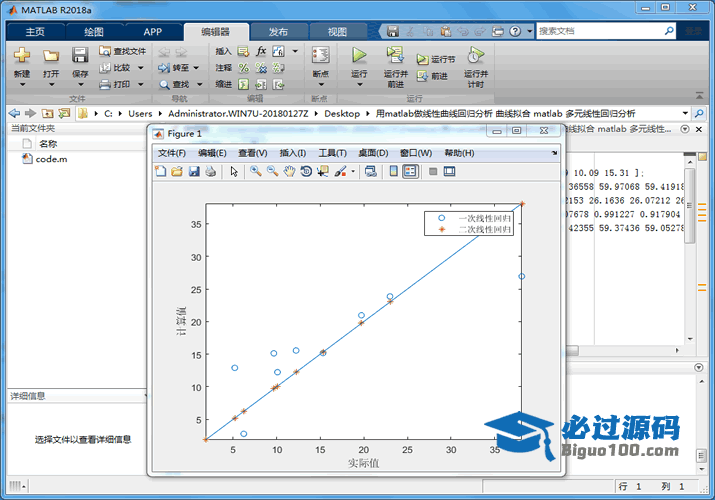Screen dimensions: 715x500
Task: Click the Find Files (查找文件) button
Action: click(x=123, y=51)
